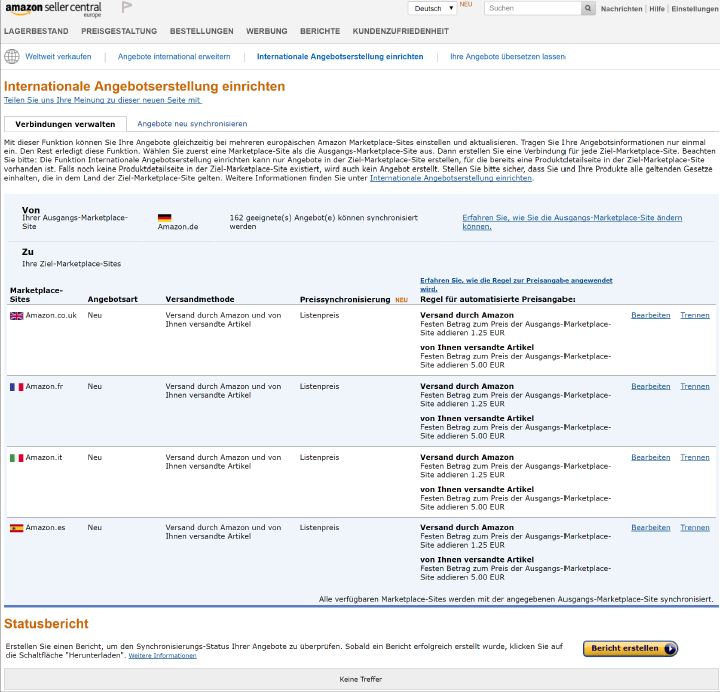The width and height of the screenshot is (720, 692).
Task: Click the Italian flag for Amazon.it
Action: 17,458
